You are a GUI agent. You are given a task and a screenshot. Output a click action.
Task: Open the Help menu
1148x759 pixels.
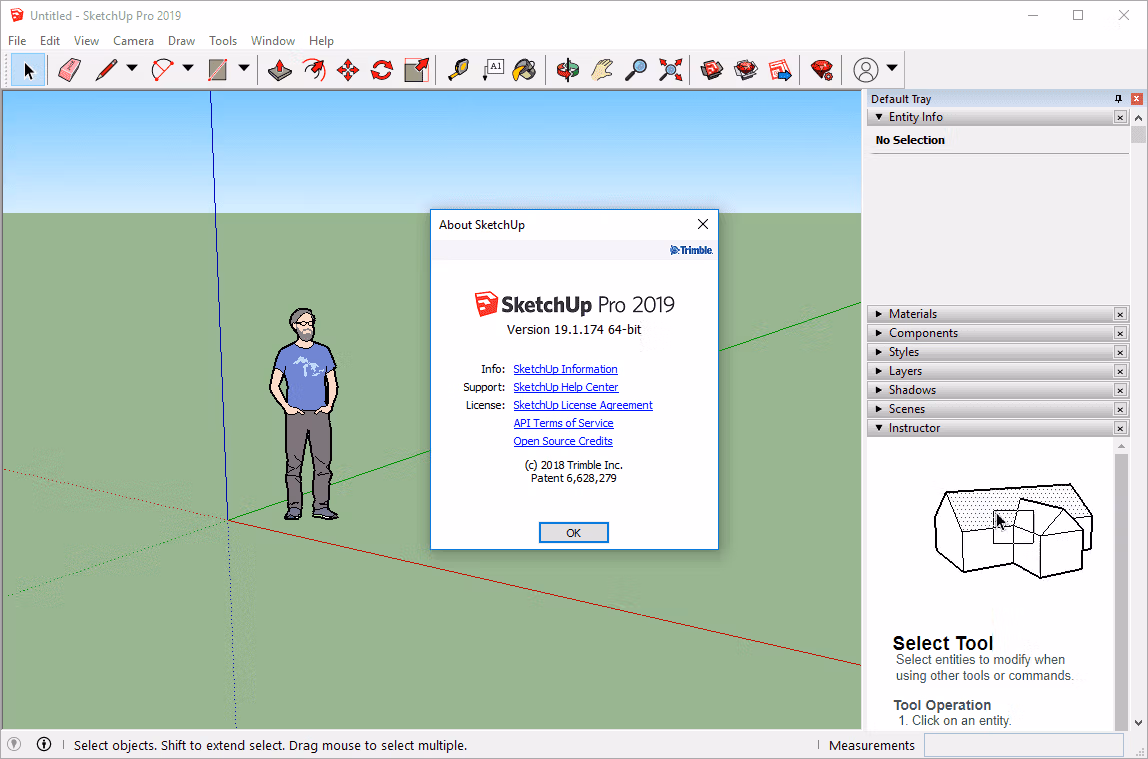click(321, 41)
